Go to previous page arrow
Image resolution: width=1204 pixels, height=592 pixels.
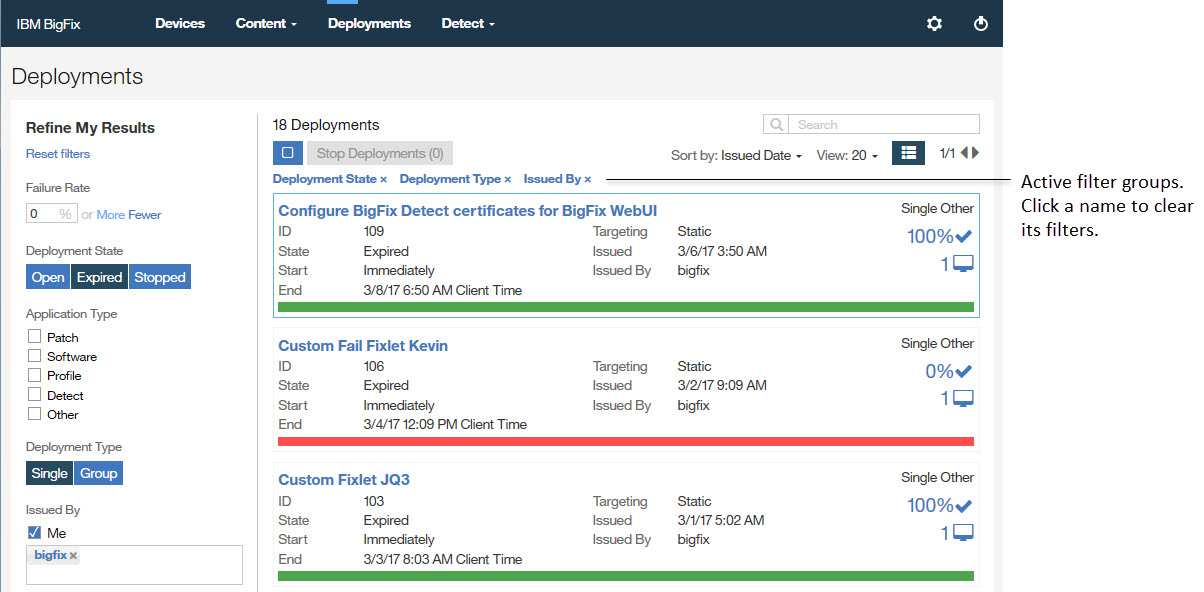click(x=964, y=153)
